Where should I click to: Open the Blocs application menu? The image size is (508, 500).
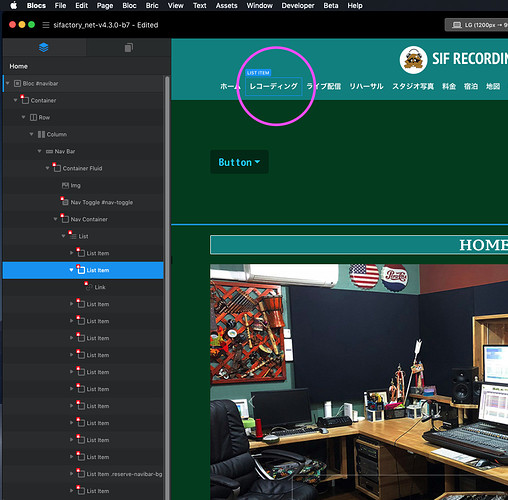tap(36, 6)
